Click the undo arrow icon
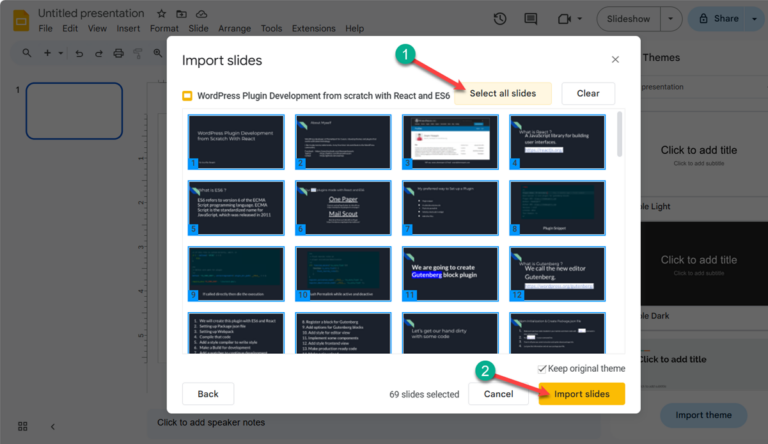The width and height of the screenshot is (768, 444). tap(79, 53)
